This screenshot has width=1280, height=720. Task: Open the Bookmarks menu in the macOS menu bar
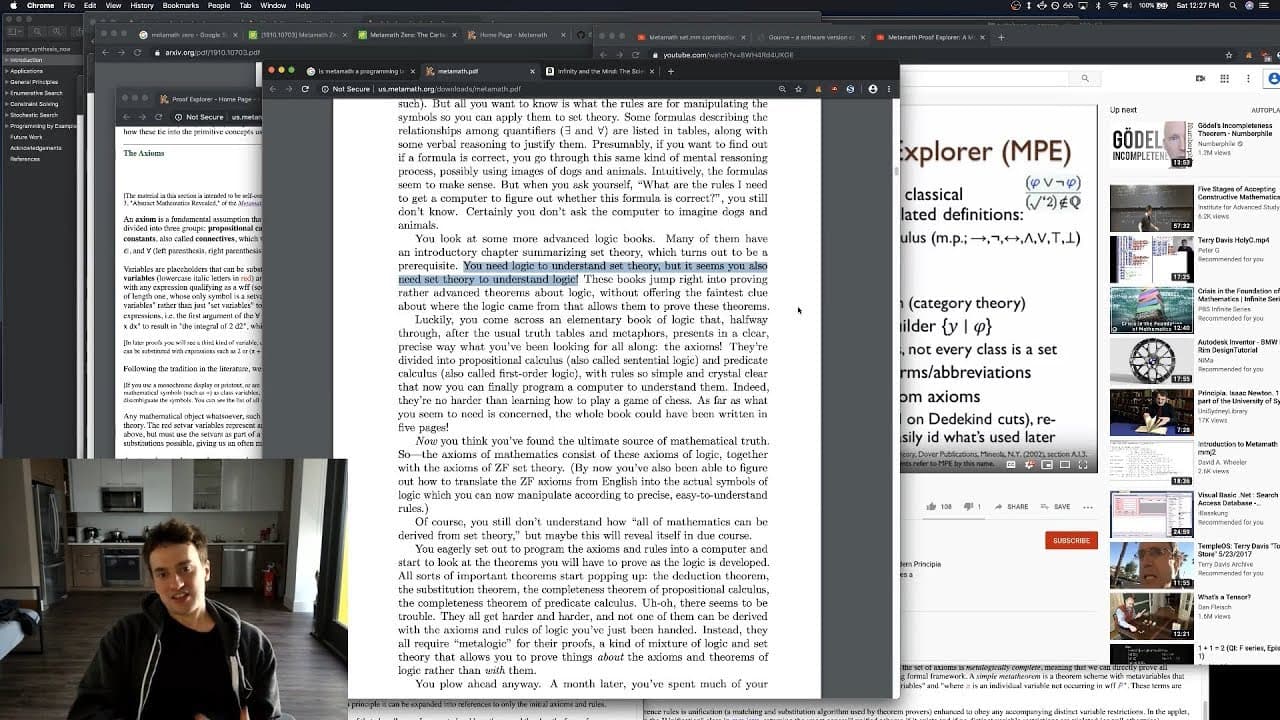181,6
